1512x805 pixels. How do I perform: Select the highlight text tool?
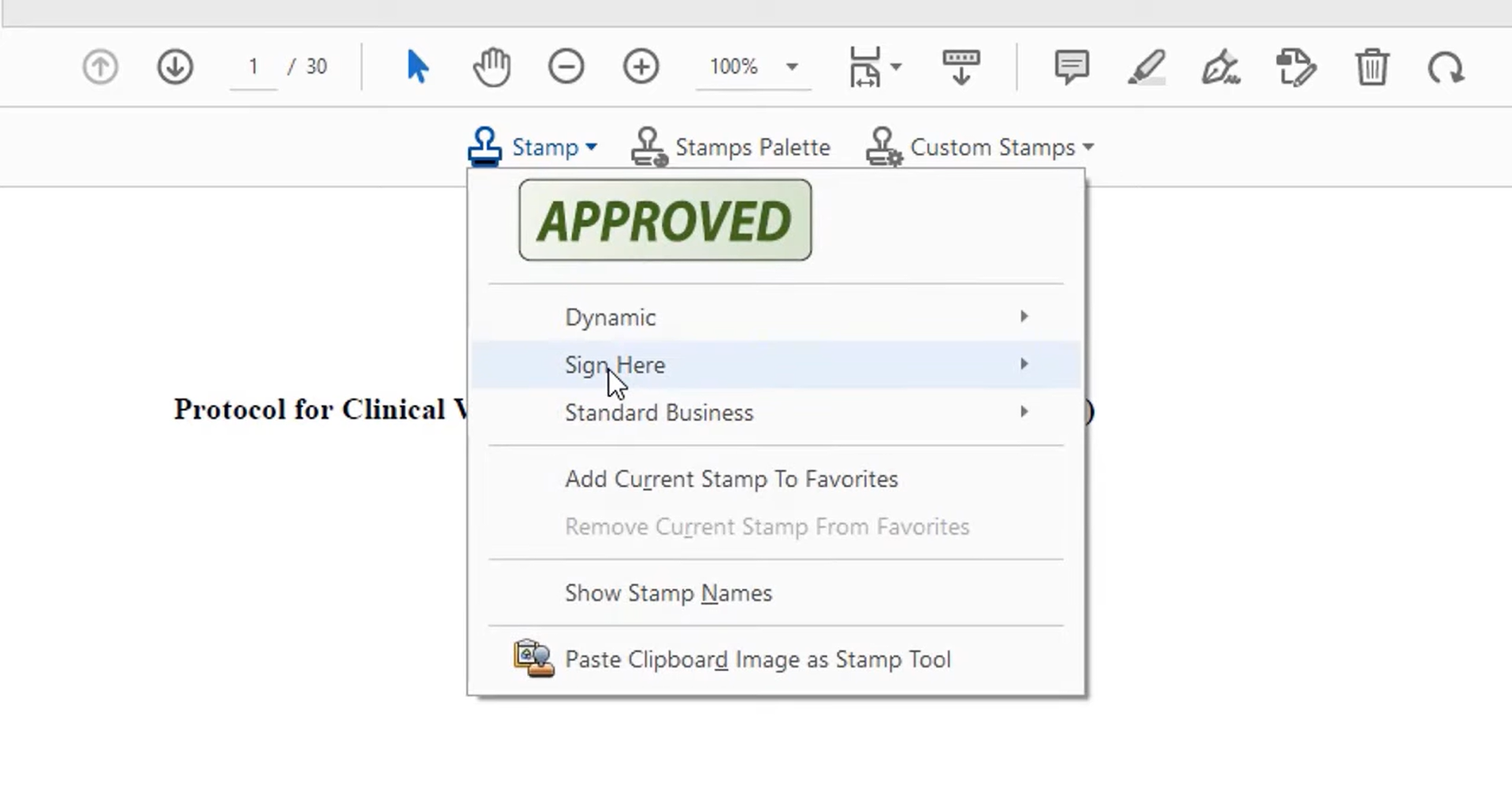tap(1146, 67)
